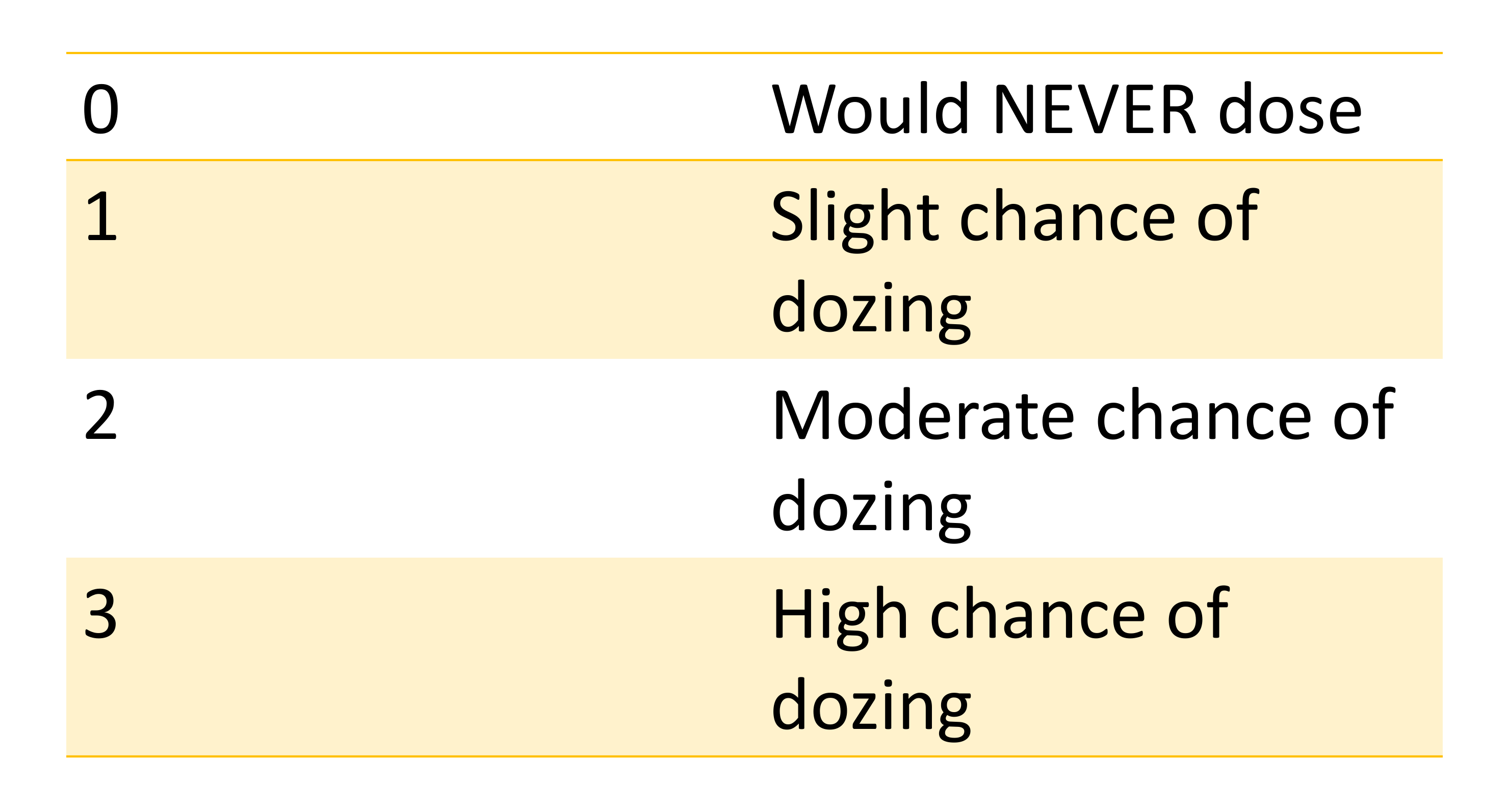1507x812 pixels.
Task: Click the word Would in first row
Action: [x=871, y=108]
